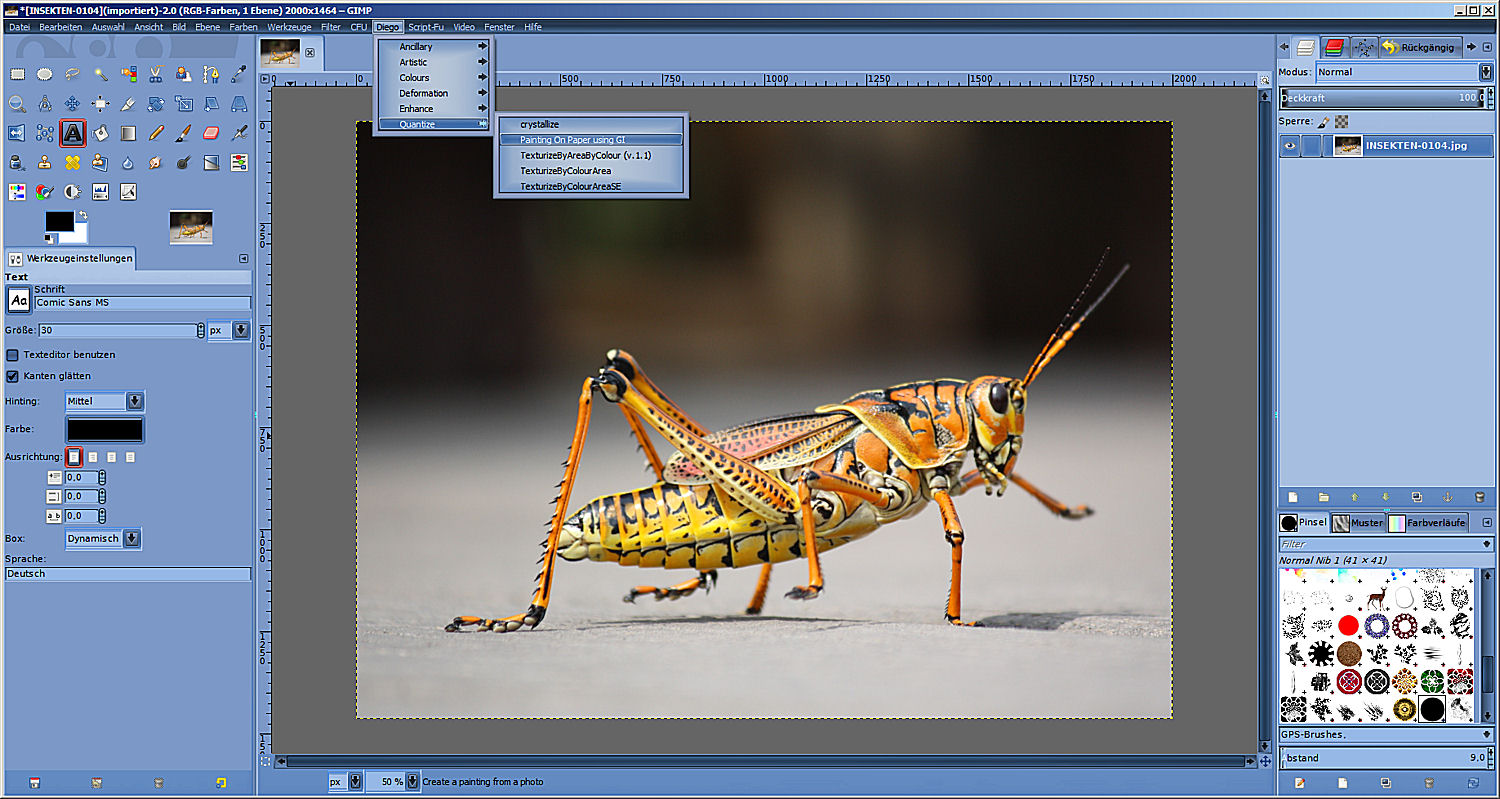
Task: Select the Ellipse Select tool
Action: coord(45,74)
